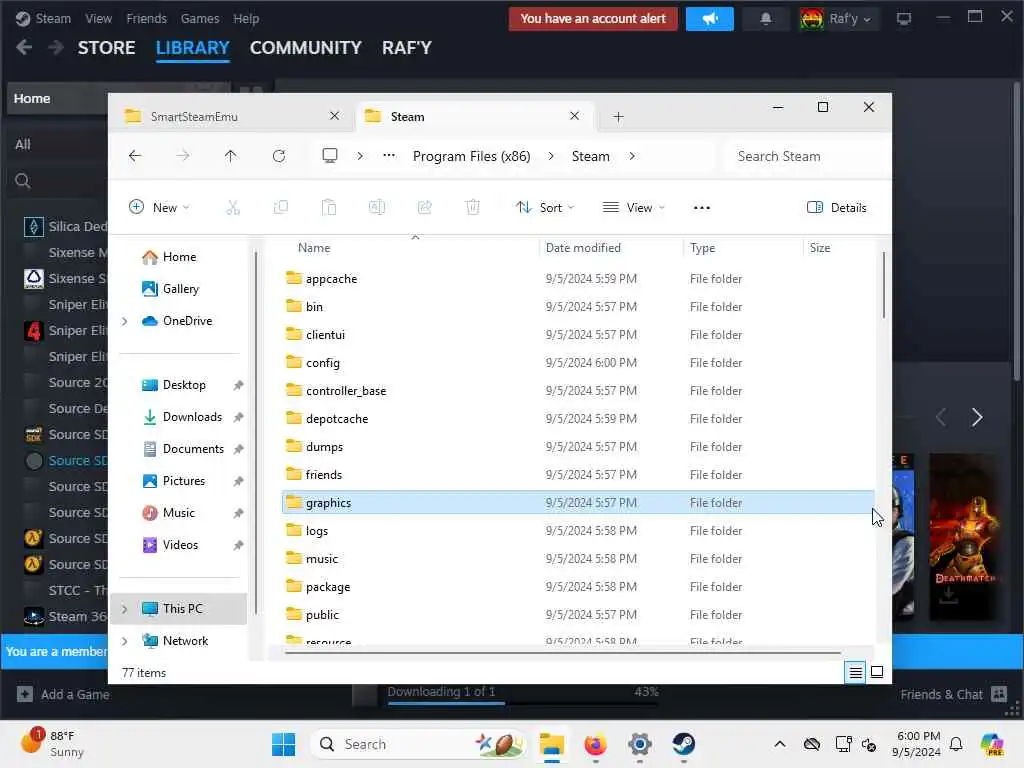Open the New item dropdown
This screenshot has width=1024, height=768.
pyautogui.click(x=159, y=208)
